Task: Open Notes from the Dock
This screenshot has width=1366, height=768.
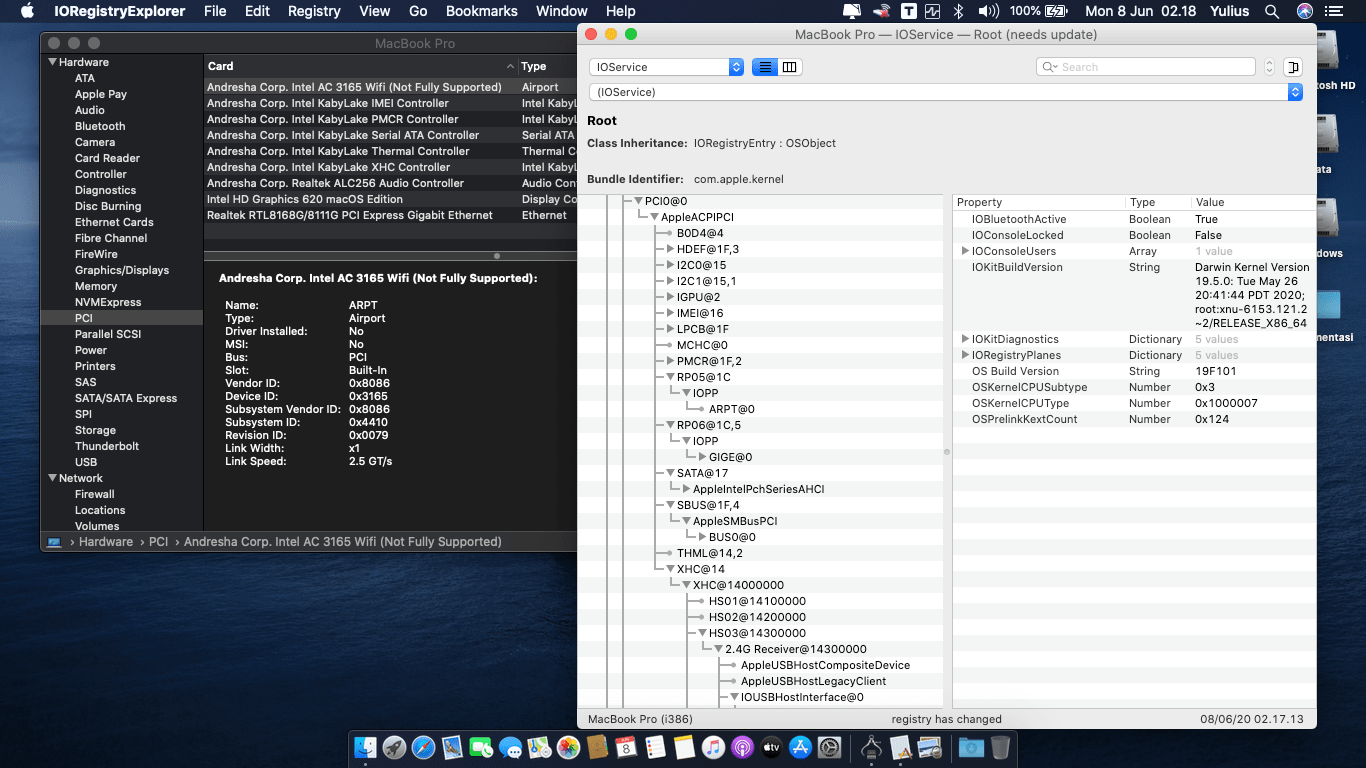Action: click(x=684, y=747)
